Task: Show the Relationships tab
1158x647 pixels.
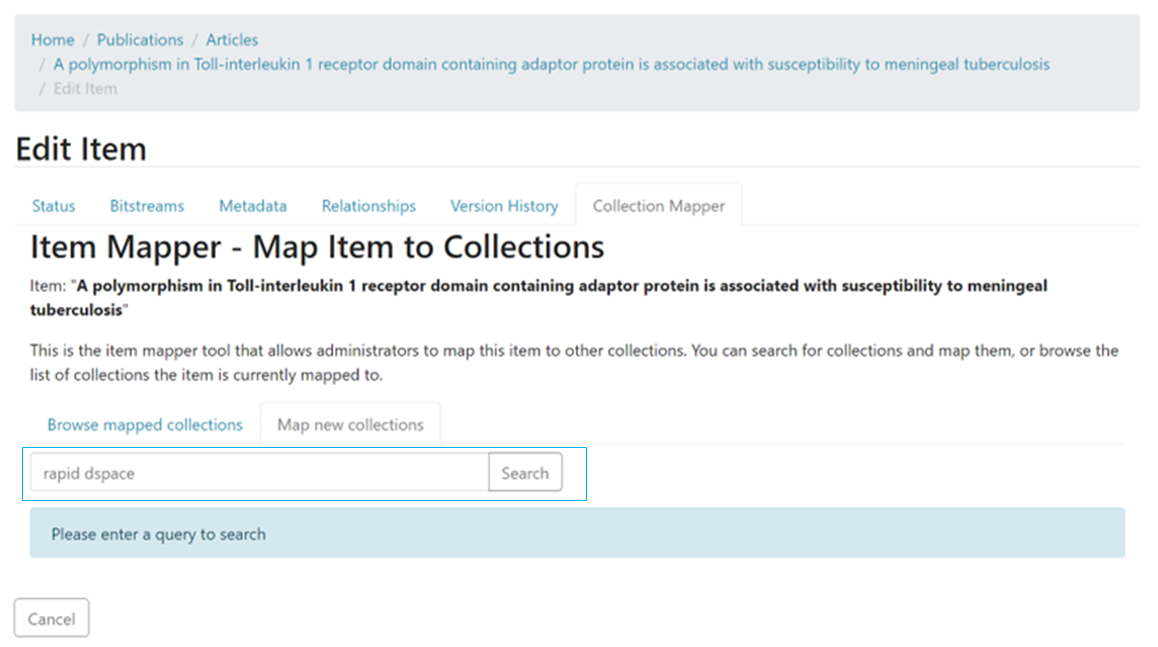Action: coord(368,206)
